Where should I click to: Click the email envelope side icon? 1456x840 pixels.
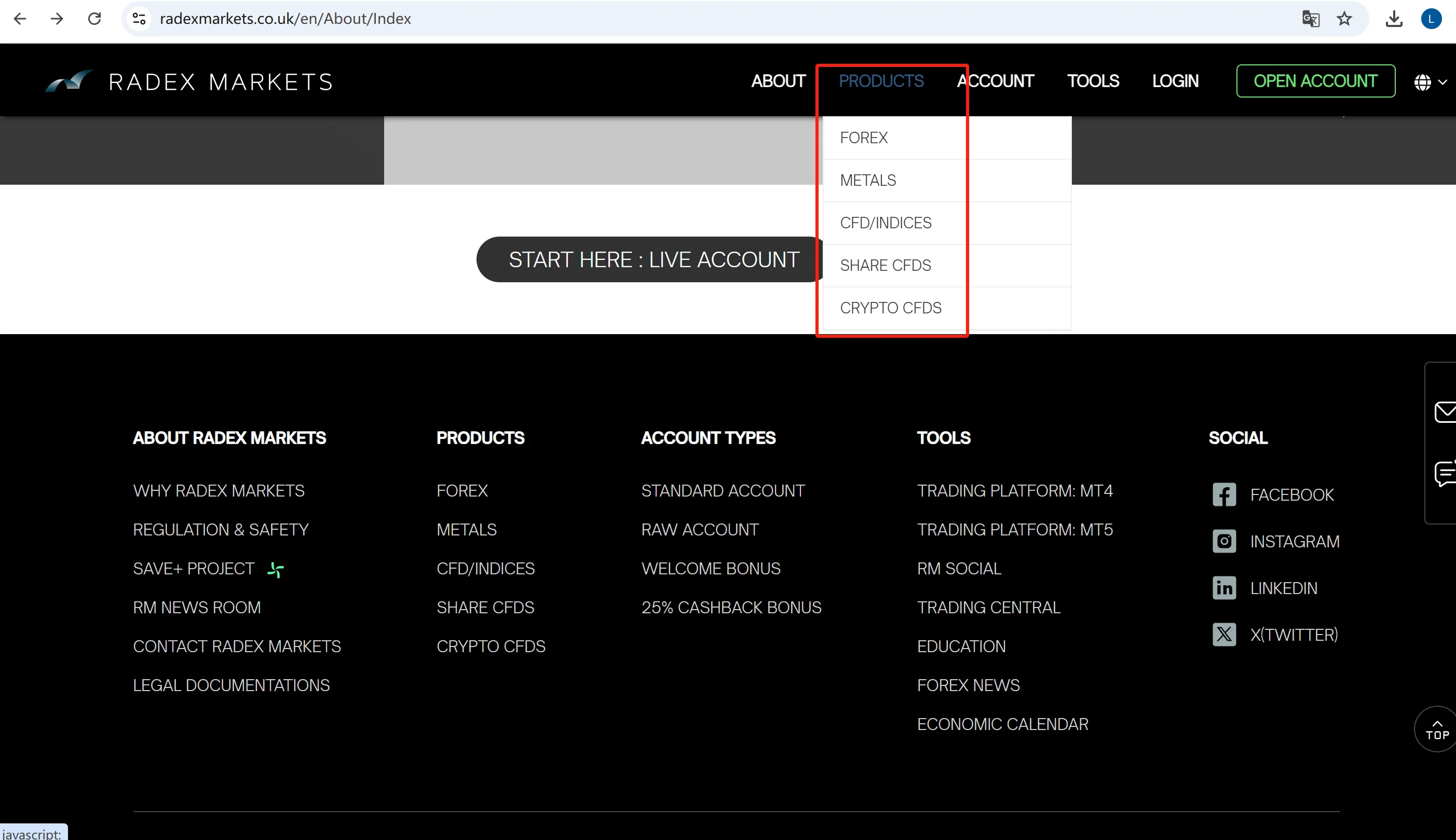click(x=1445, y=412)
